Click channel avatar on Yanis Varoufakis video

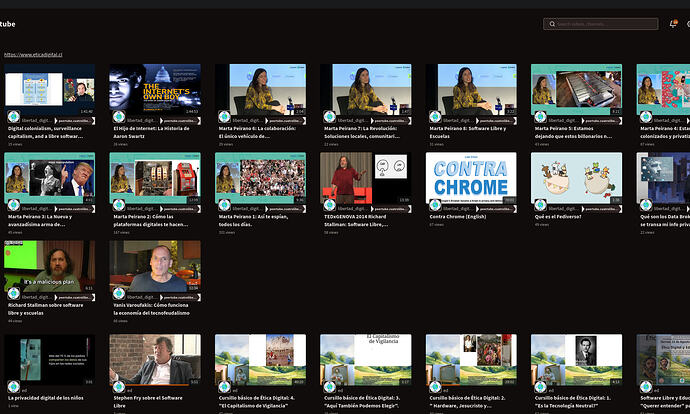pos(119,293)
